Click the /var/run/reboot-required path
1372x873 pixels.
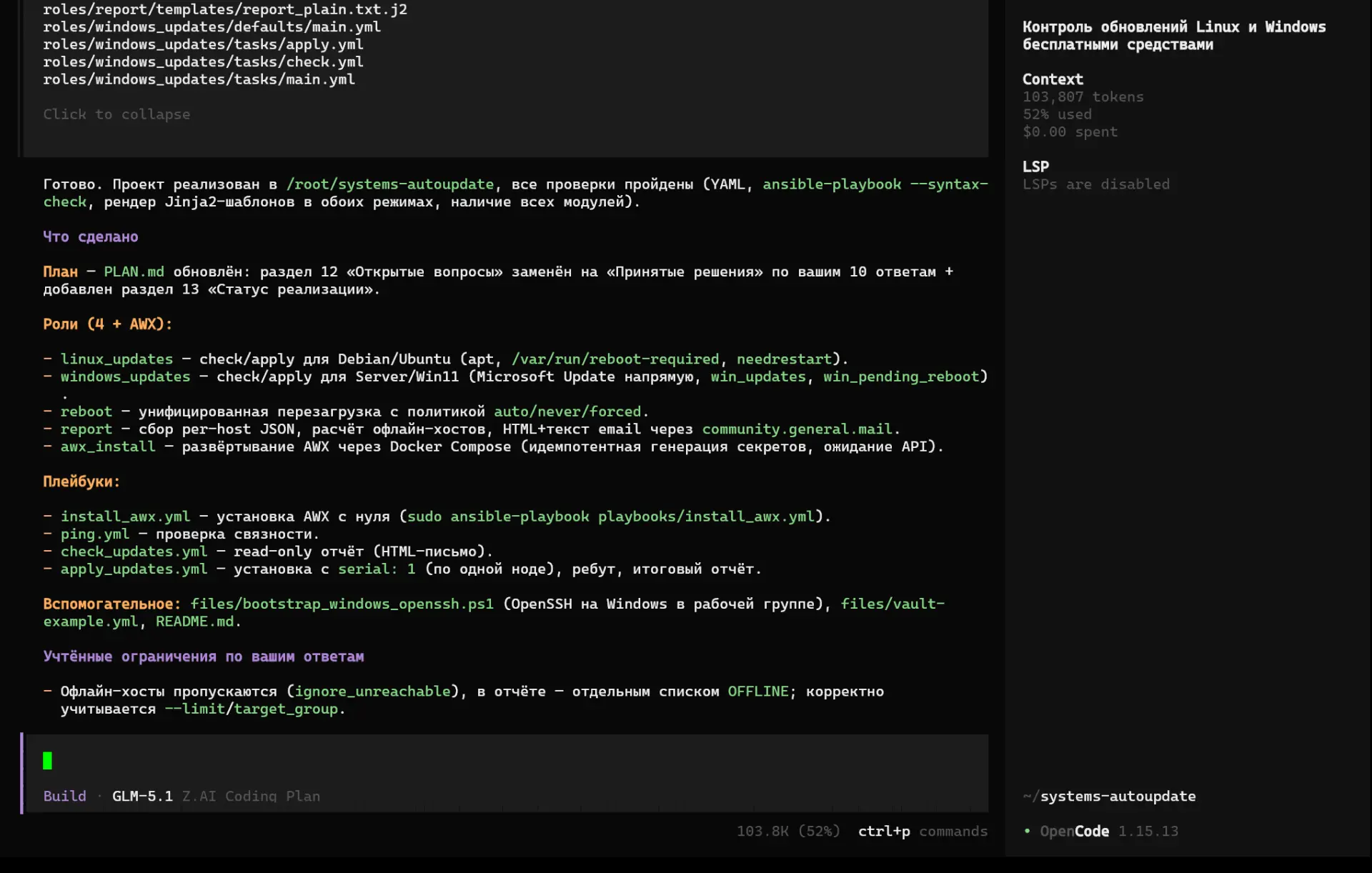pyautogui.click(x=615, y=359)
